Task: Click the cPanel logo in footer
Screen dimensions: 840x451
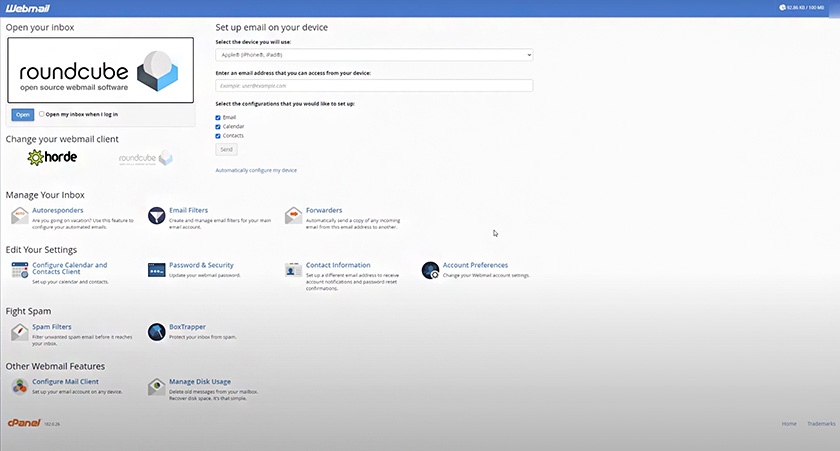Action: click(x=24, y=423)
